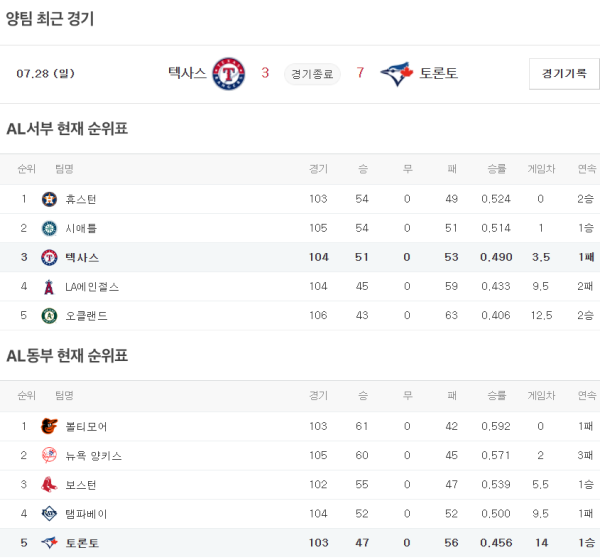Click the Baltimore Orioles team logo

pos(49,426)
